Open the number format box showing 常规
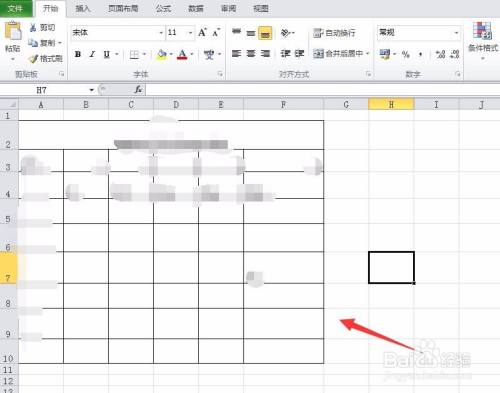 tap(419, 33)
